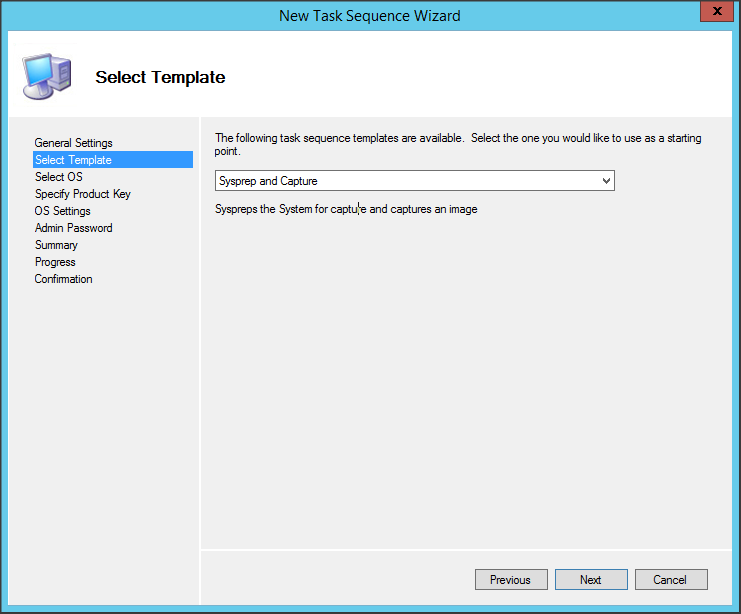
Task: Click the Select Template page heading
Action: click(x=160, y=77)
